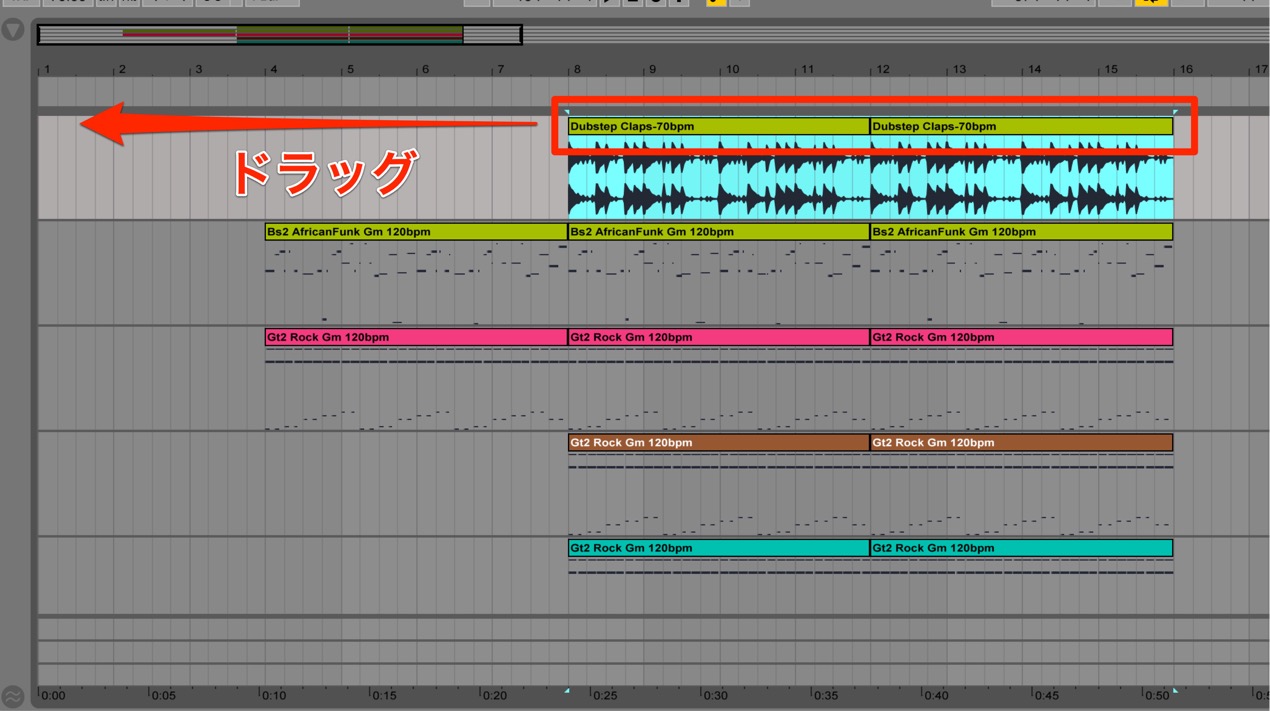
Task: Click the waveform of the first Dubstep Claps clip
Action: tap(719, 178)
